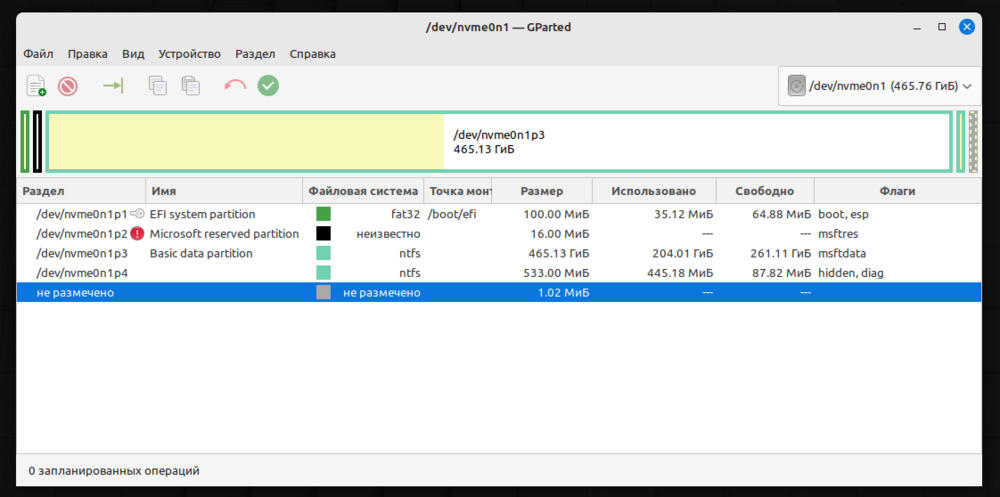Click the 16.00 МиБ size cell

[x=560, y=234]
